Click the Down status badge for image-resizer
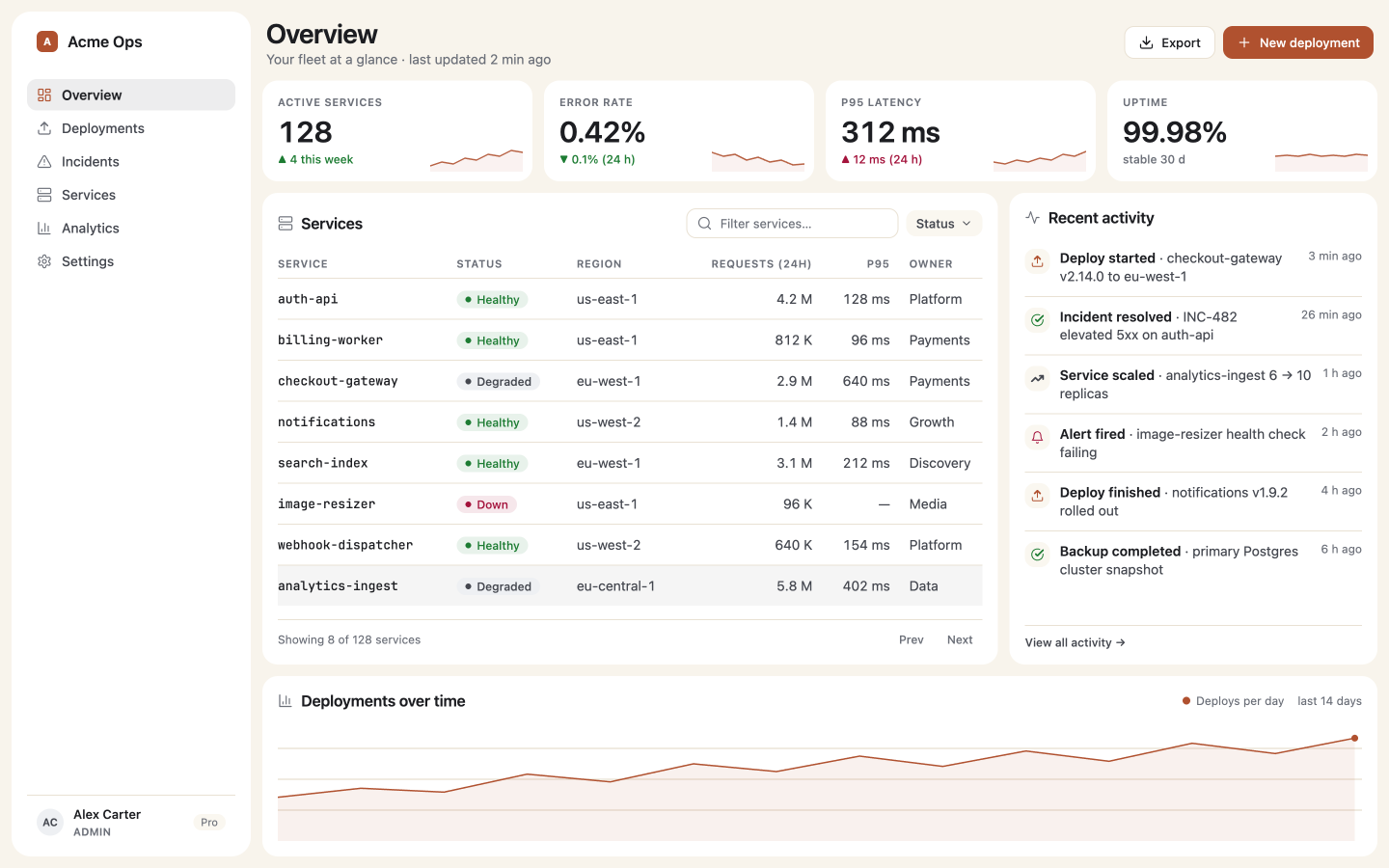The image size is (1389, 868). click(487, 504)
